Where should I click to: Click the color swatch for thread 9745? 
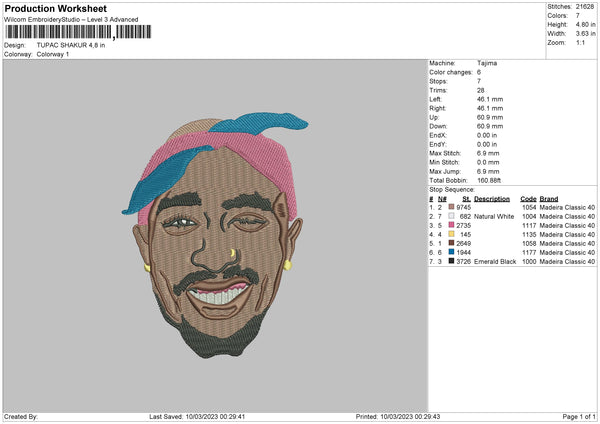451,207
